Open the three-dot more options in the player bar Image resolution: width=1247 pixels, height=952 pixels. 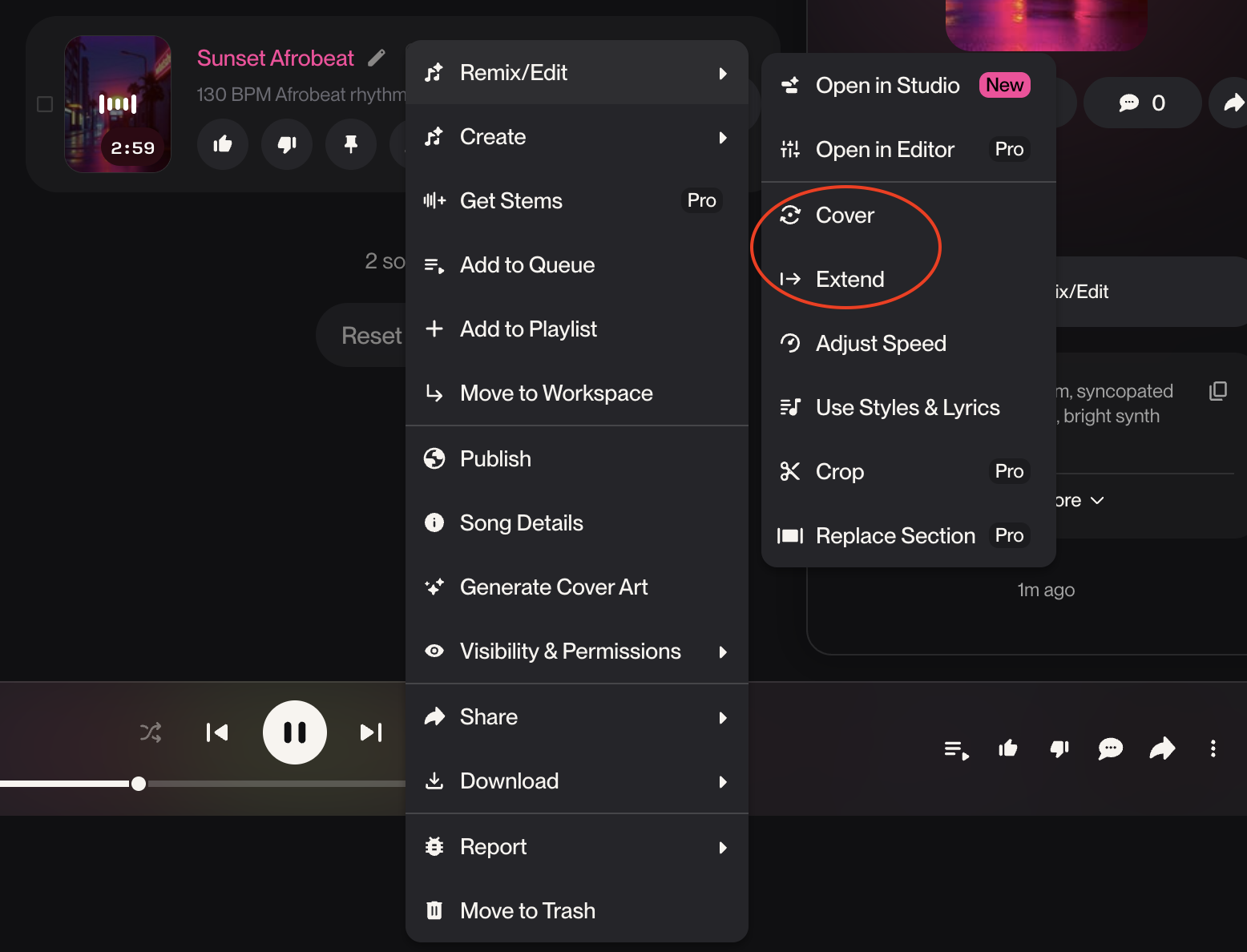click(1213, 748)
